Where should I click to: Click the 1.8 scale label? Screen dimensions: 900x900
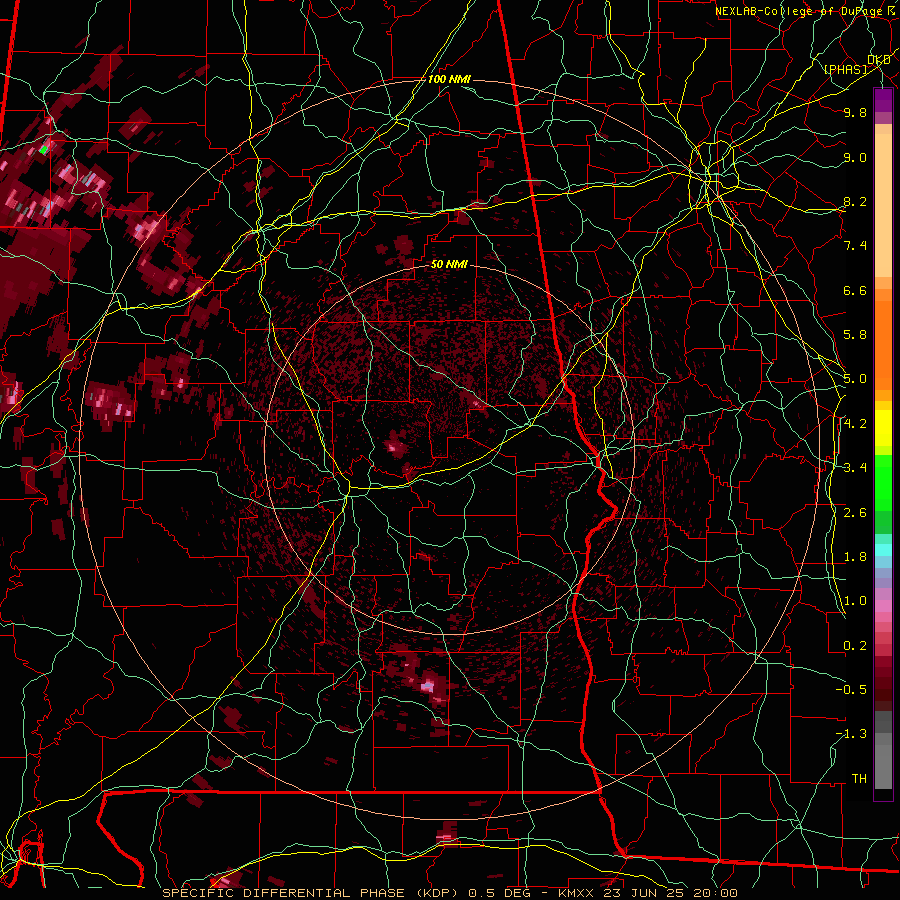855,557
